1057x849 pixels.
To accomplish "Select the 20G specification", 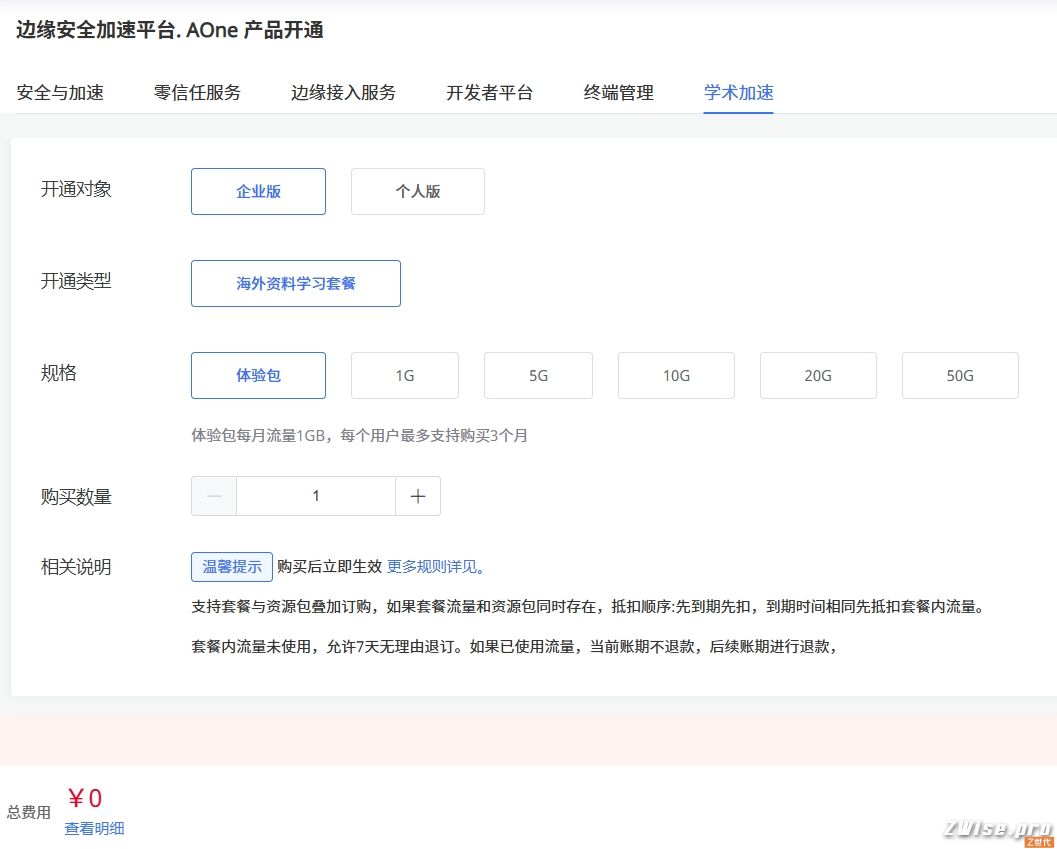I will click(818, 376).
